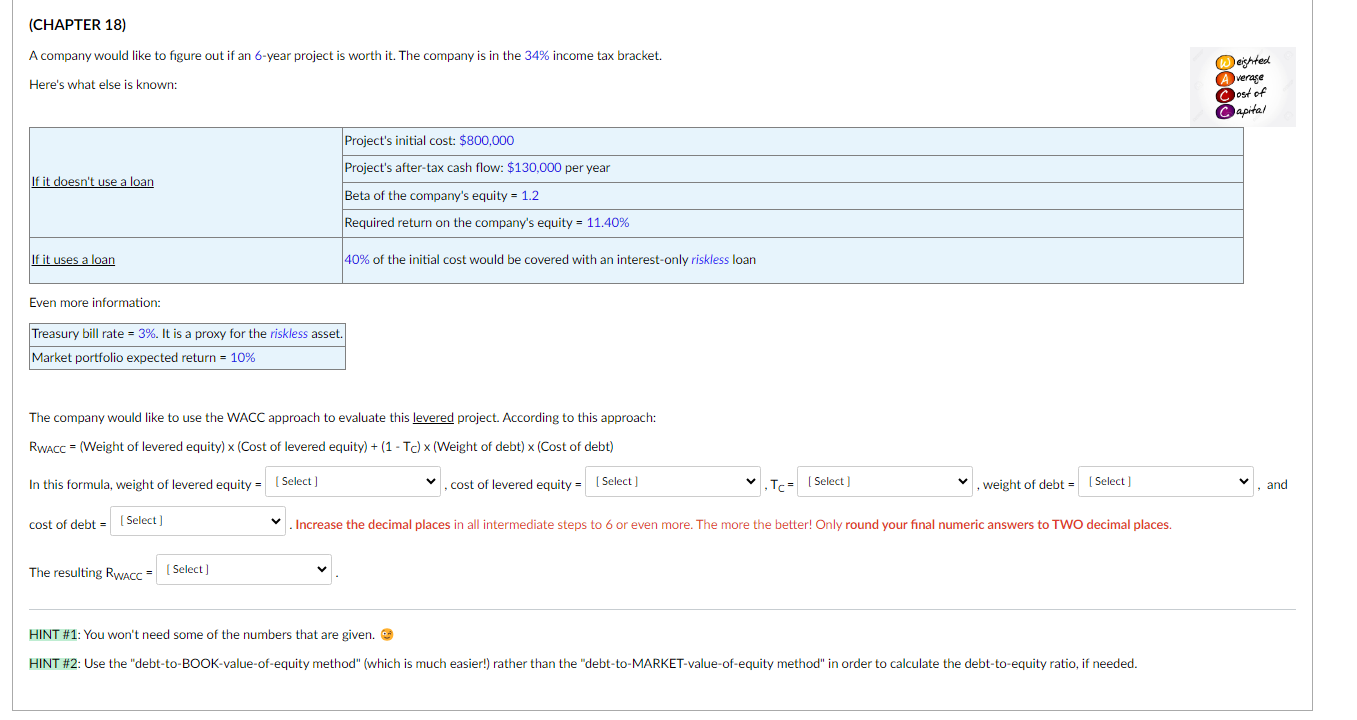The image size is (1357, 720).
Task: Click the "HINT #1" label
Action: (x=55, y=635)
